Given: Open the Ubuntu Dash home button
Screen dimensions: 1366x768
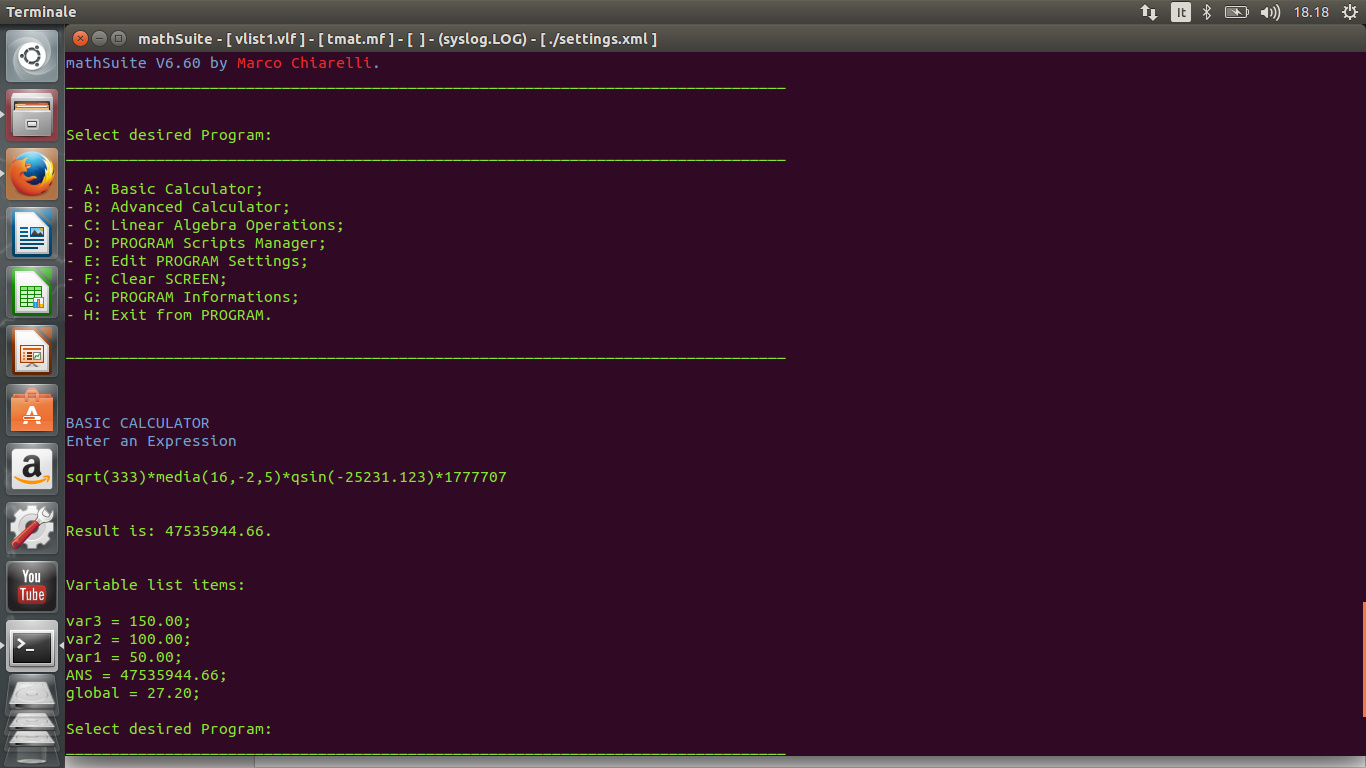Looking at the screenshot, I should tap(32, 57).
